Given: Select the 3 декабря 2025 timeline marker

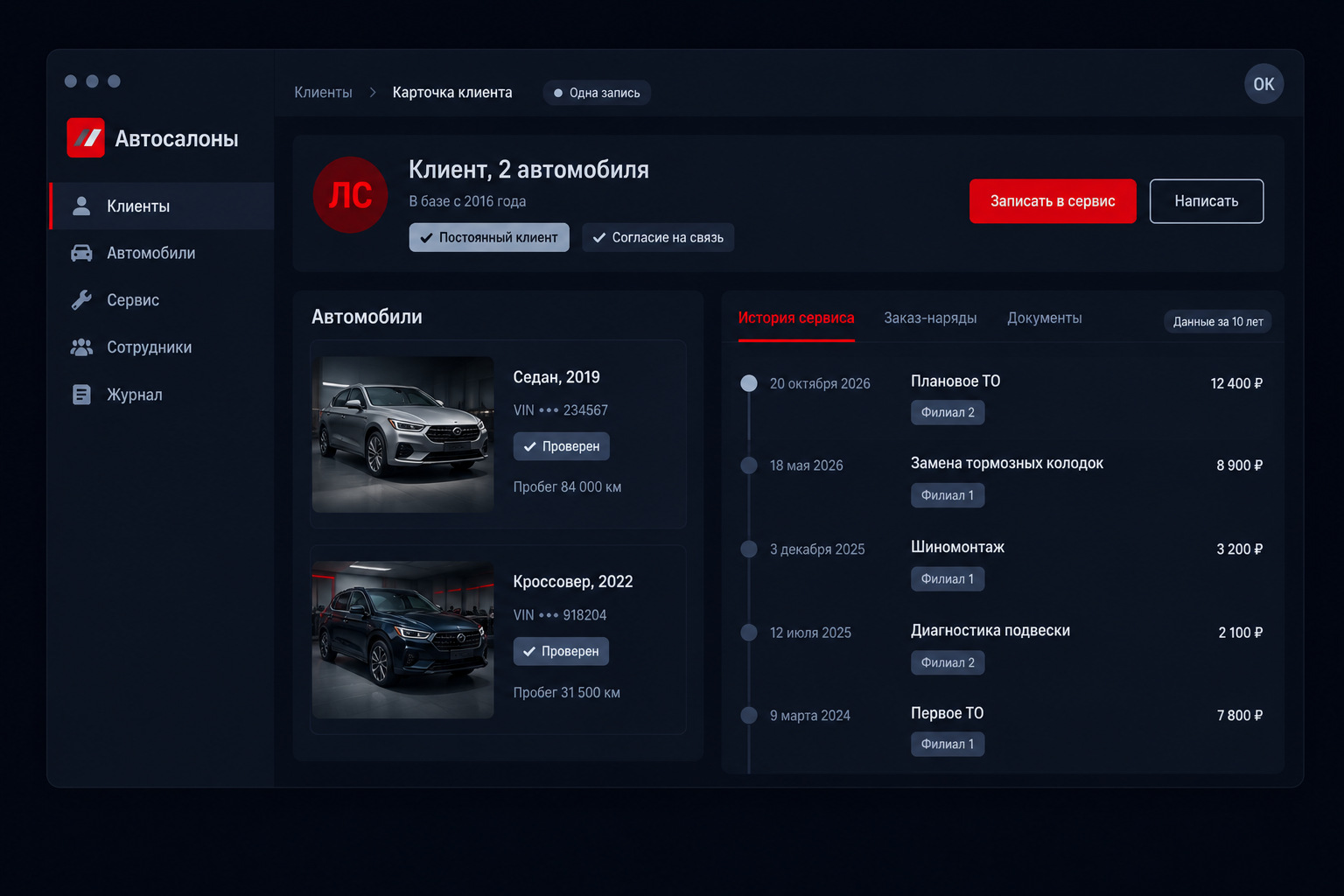Looking at the screenshot, I should pos(749,549).
